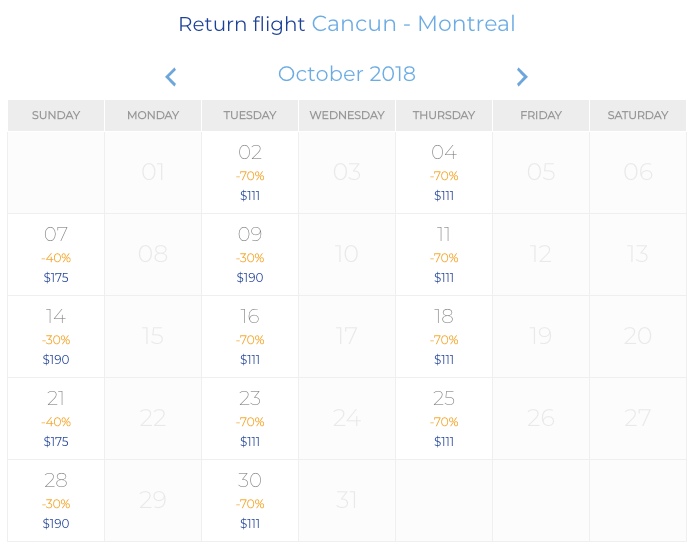692x550 pixels.
Task: Click the TUESDAY column header
Action: pyautogui.click(x=250, y=115)
